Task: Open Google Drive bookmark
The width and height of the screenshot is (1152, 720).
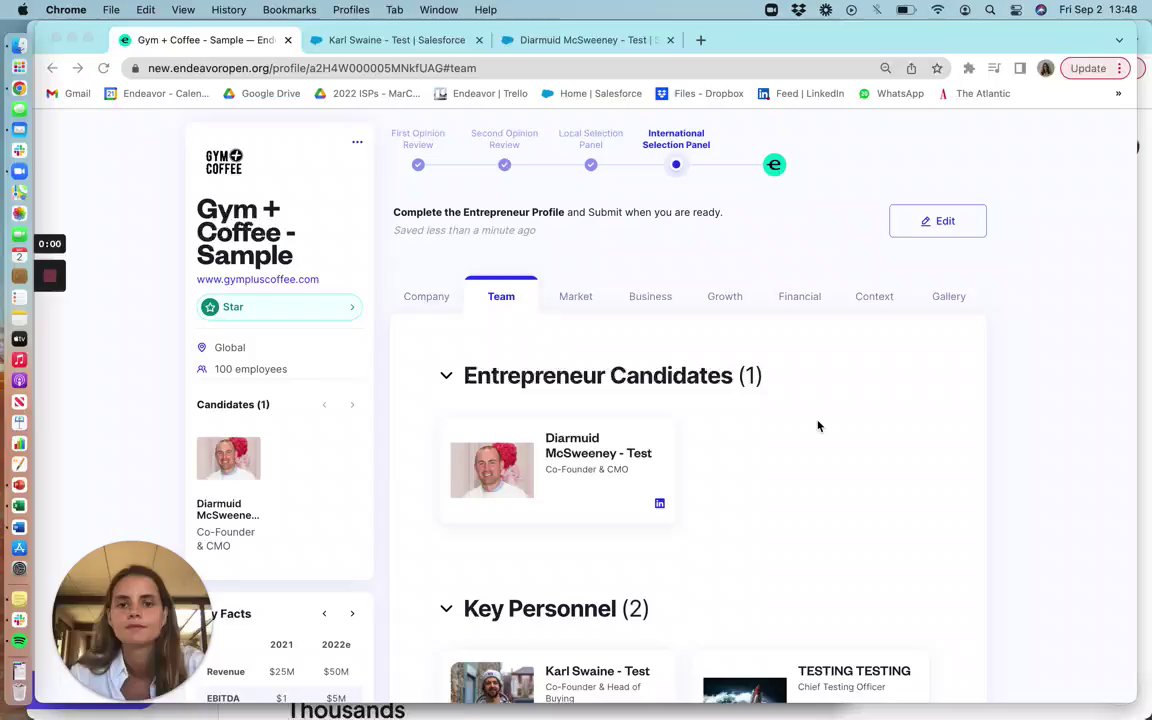Action: (x=262, y=93)
